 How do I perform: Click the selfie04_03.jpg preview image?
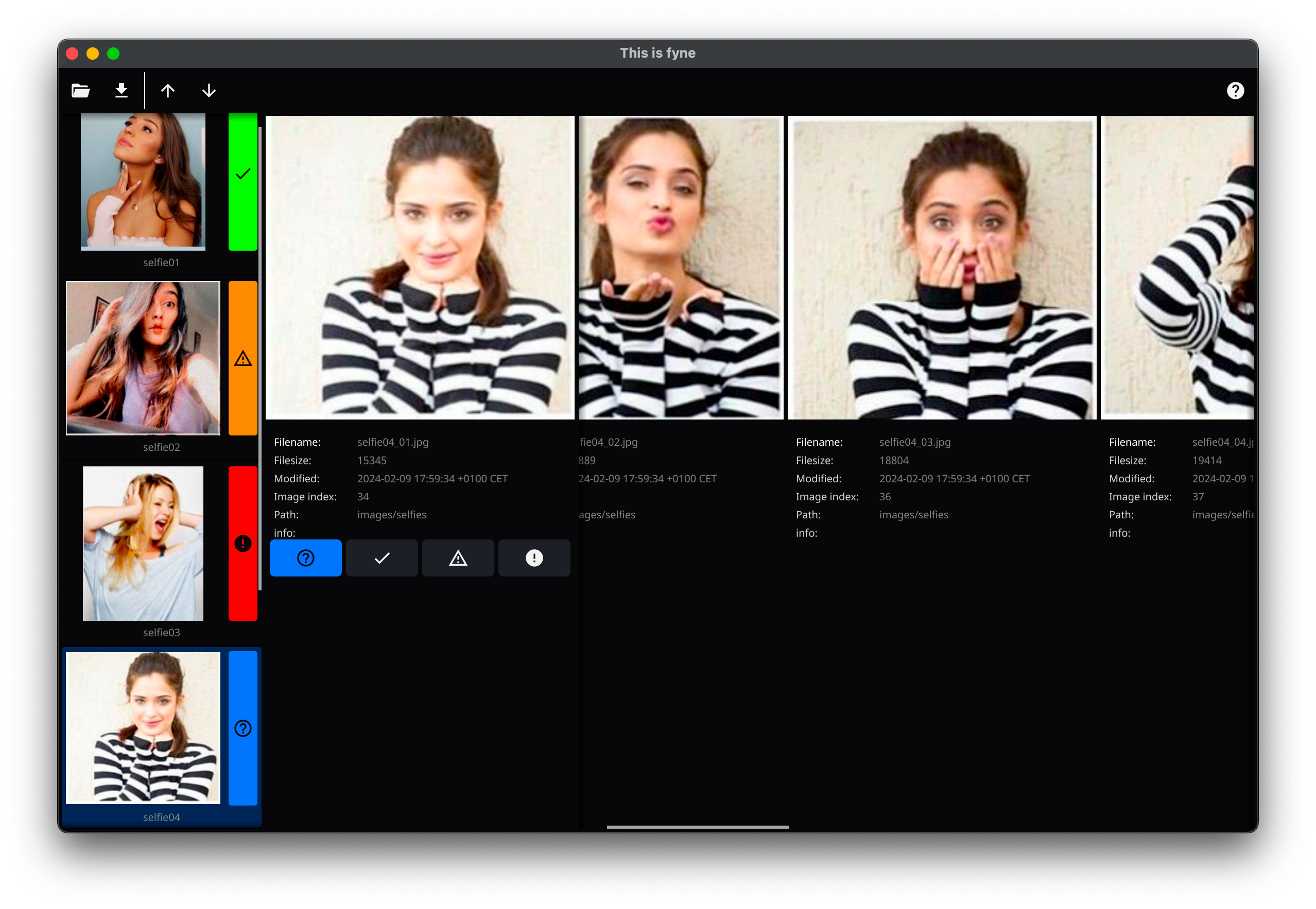[942, 268]
